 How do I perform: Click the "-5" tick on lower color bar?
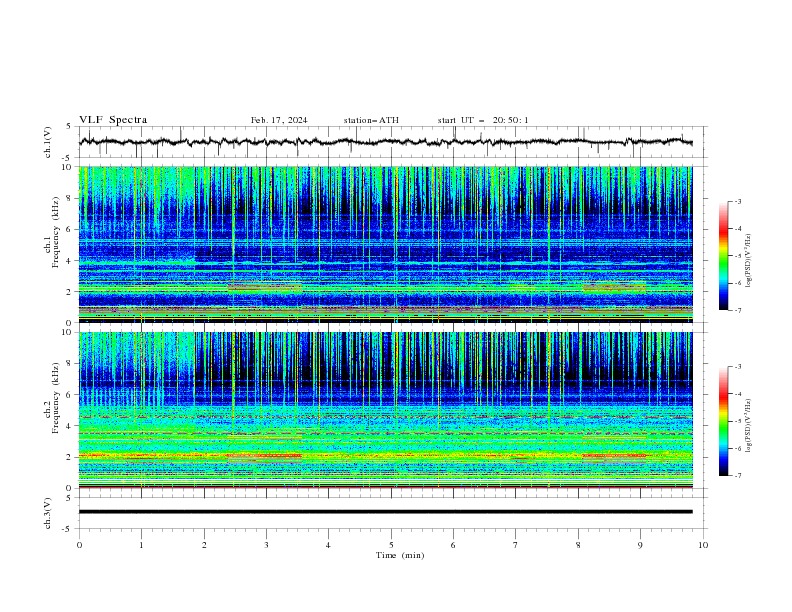point(737,421)
